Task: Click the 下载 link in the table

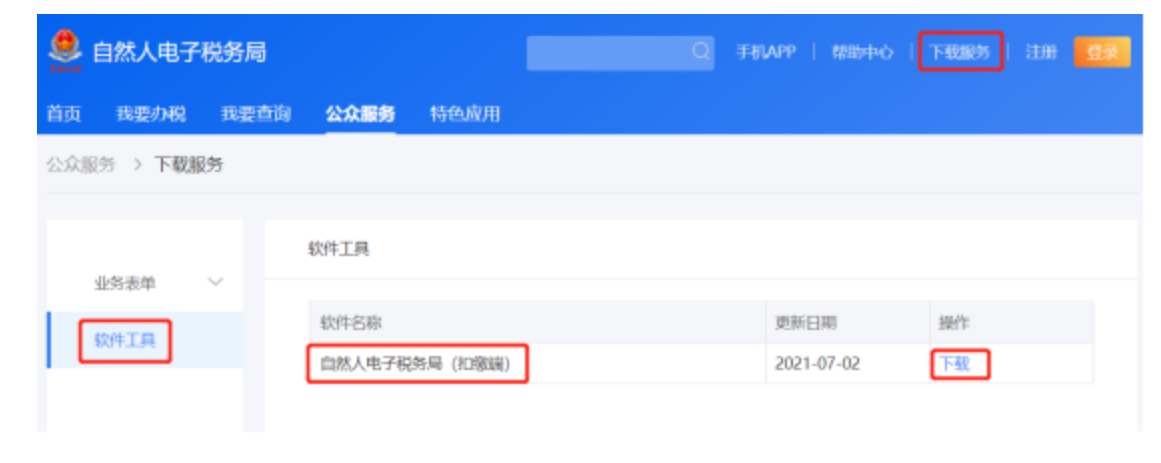Action: [954, 364]
